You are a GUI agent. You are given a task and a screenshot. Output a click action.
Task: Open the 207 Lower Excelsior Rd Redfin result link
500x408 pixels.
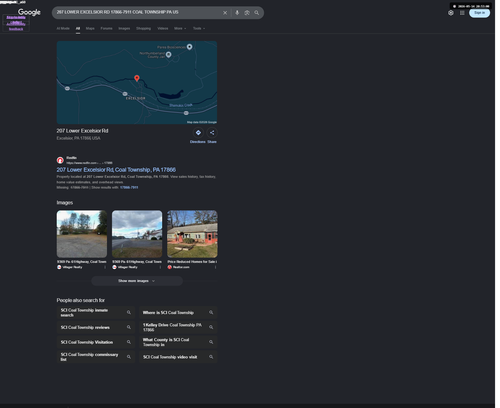coord(116,170)
